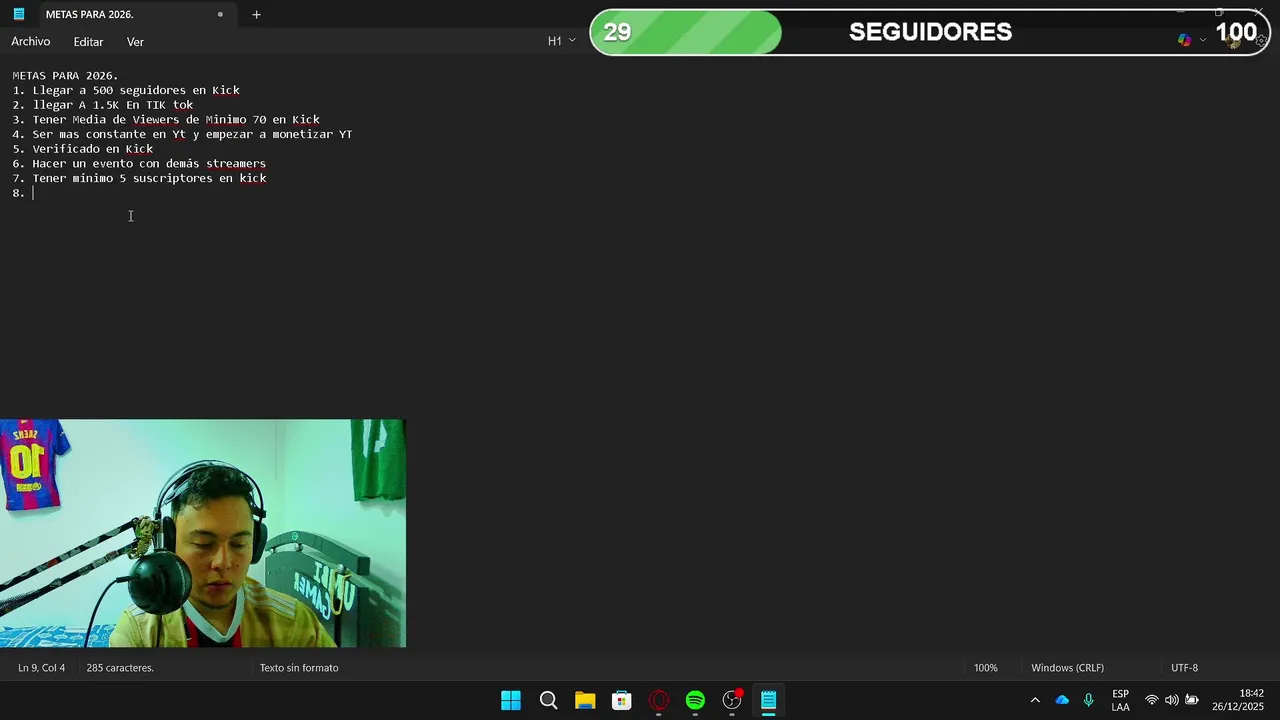The width and height of the screenshot is (1280, 720).
Task: Open the Editar menu
Action: (x=88, y=42)
